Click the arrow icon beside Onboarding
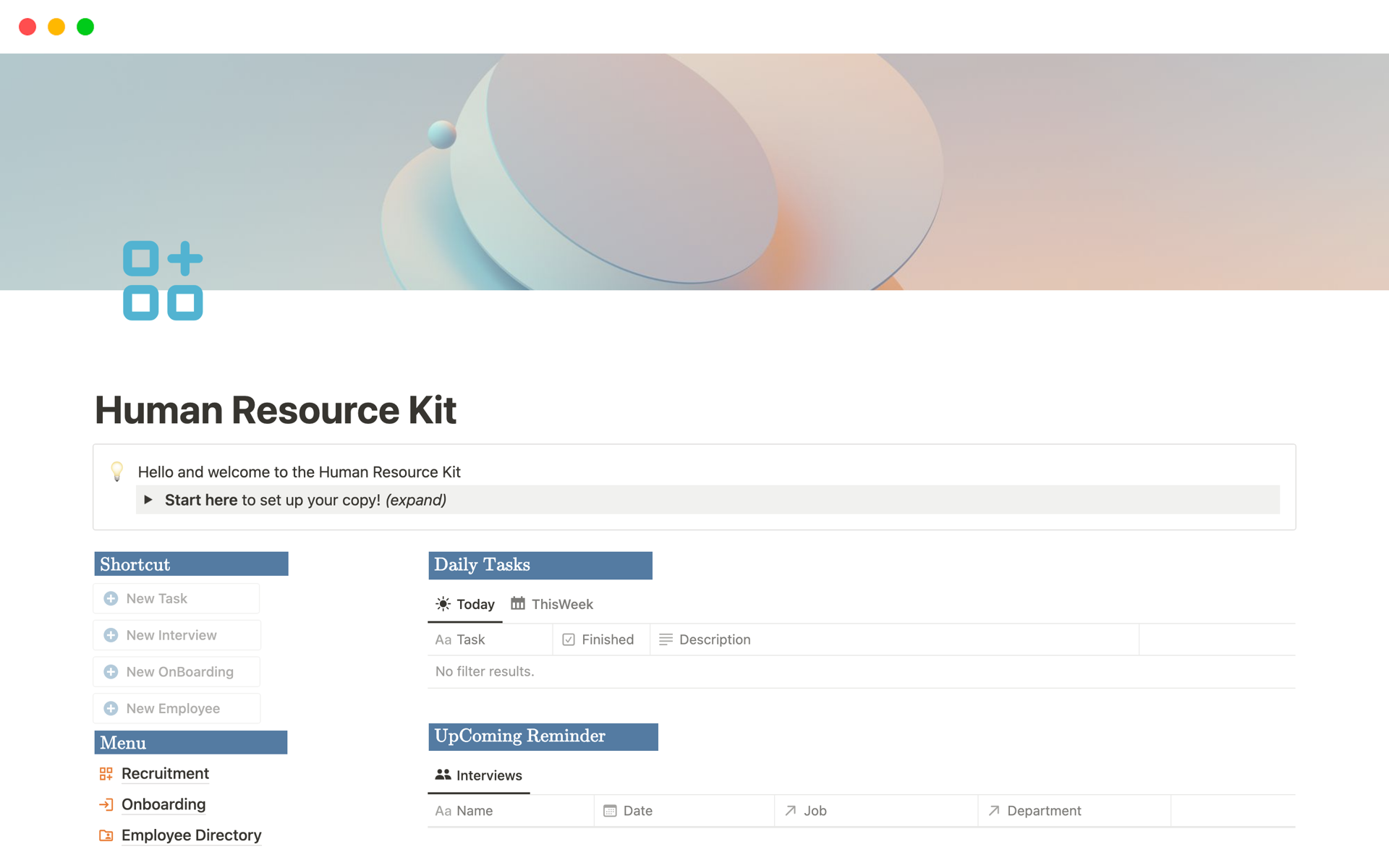The image size is (1389, 868). (x=106, y=804)
